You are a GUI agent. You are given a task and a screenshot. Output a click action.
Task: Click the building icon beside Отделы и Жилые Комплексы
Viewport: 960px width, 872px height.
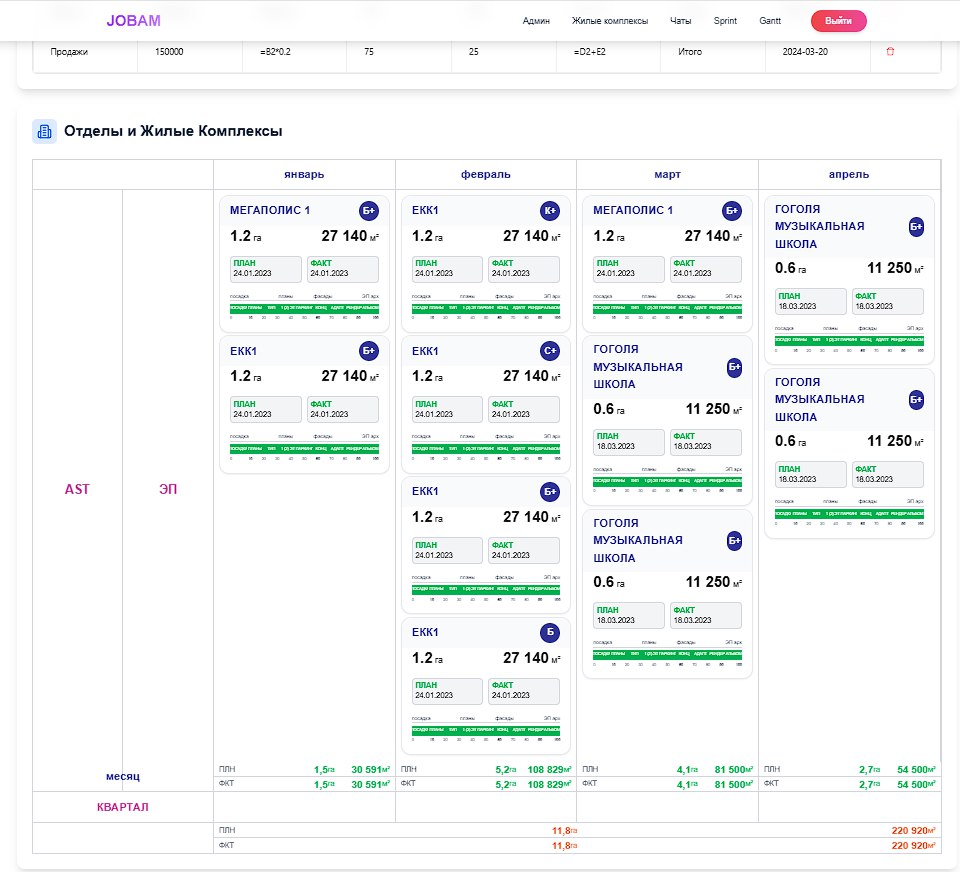point(44,131)
